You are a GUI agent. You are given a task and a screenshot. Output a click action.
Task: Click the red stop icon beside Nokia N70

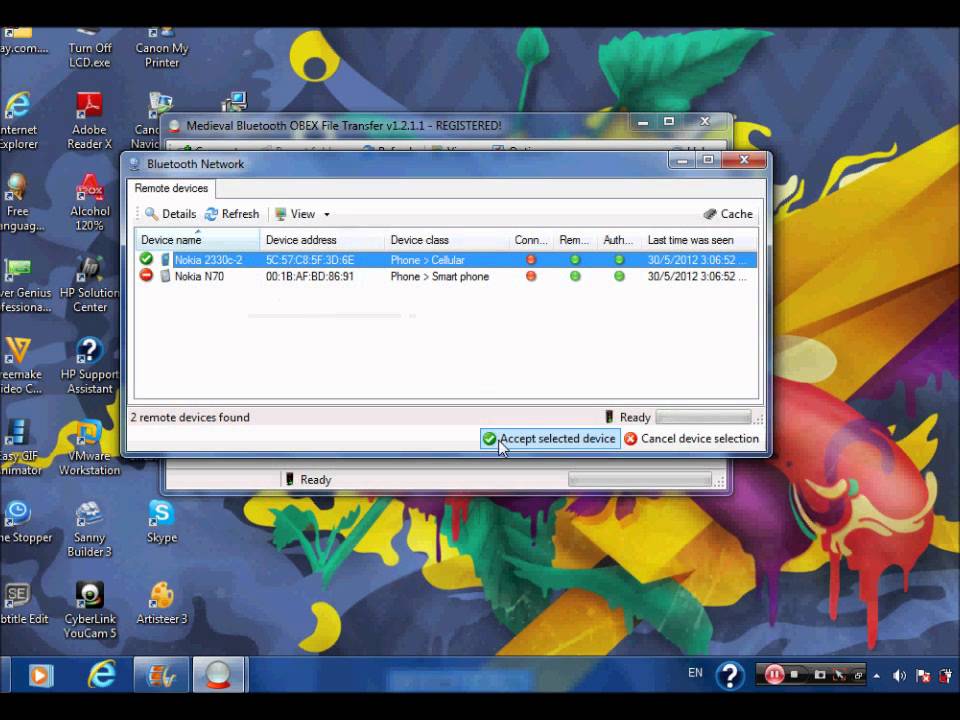pyautogui.click(x=146, y=276)
